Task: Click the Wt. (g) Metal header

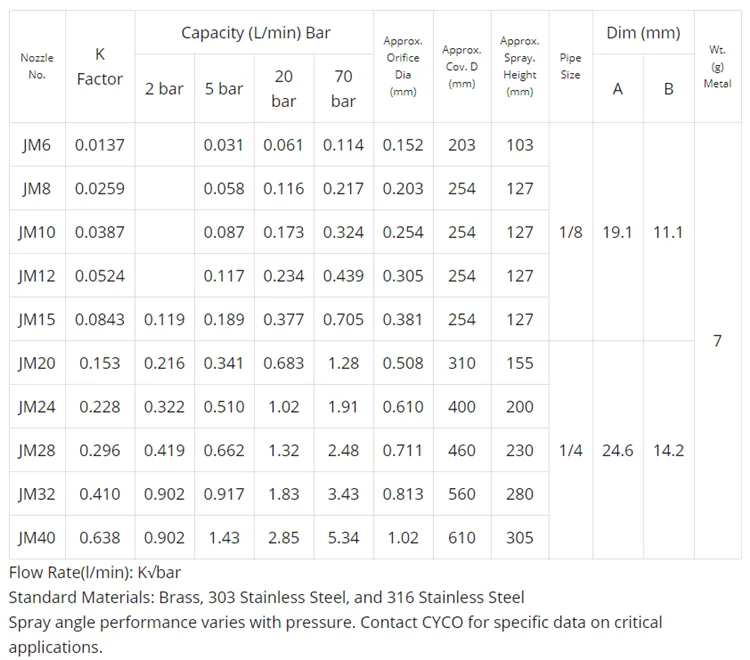Action: [x=717, y=66]
